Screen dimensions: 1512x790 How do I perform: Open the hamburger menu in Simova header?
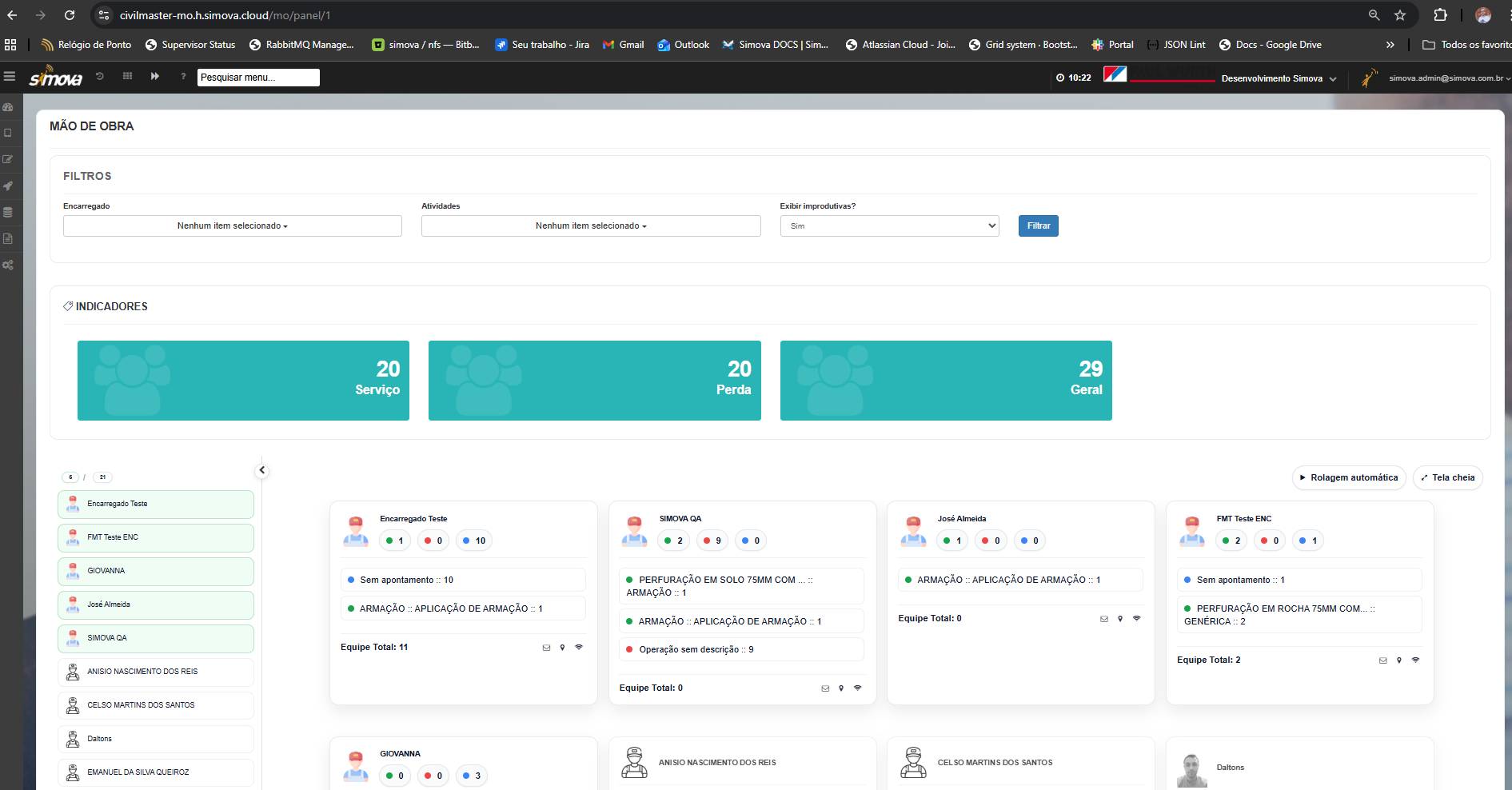pos(10,77)
